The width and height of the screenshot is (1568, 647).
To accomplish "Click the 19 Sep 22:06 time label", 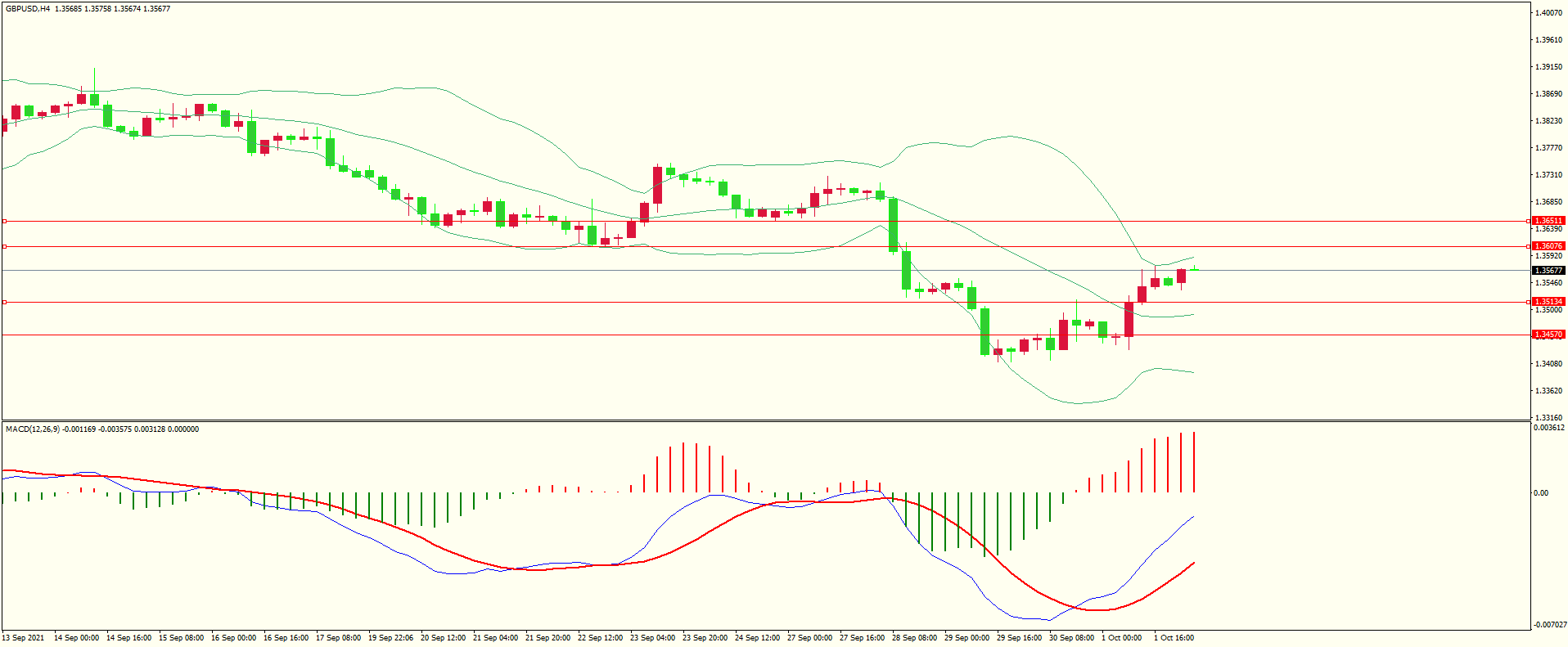I will [x=390, y=638].
